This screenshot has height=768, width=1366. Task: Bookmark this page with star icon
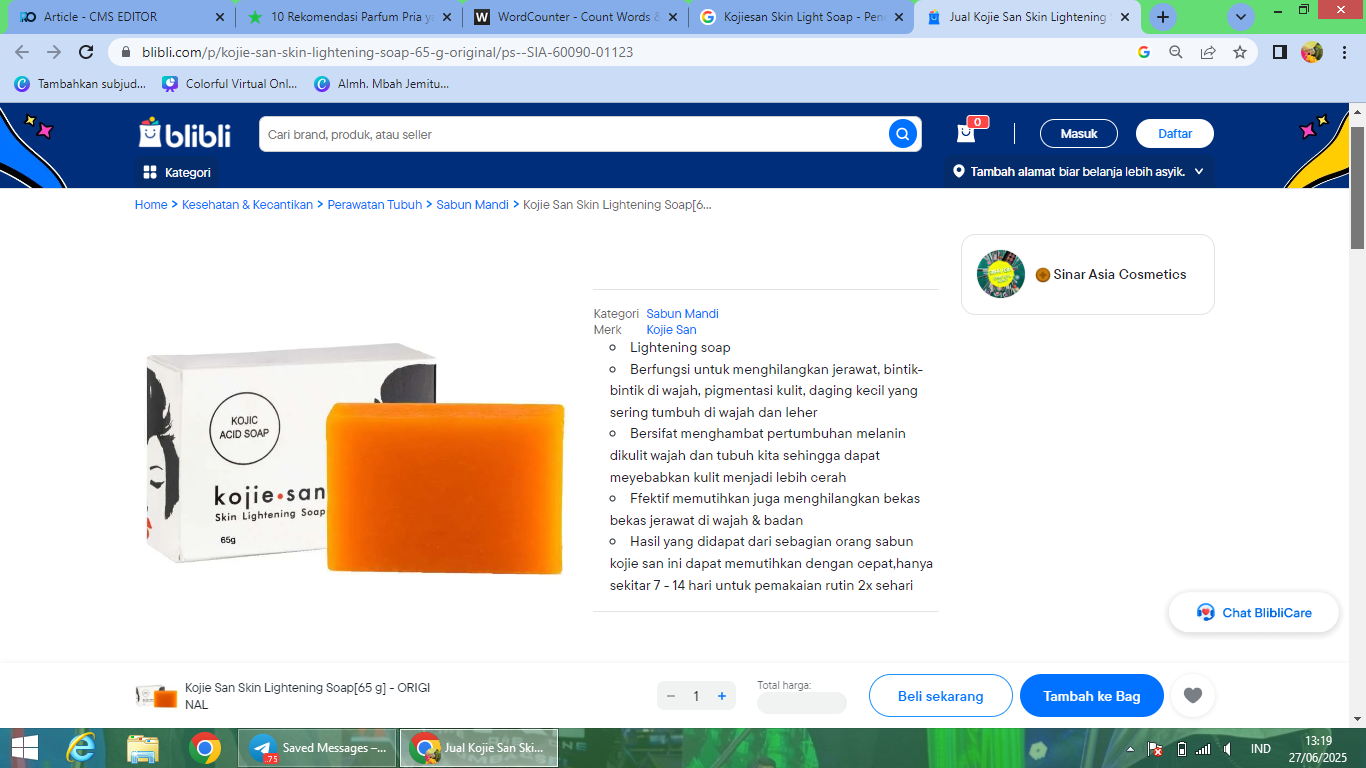point(1240,52)
